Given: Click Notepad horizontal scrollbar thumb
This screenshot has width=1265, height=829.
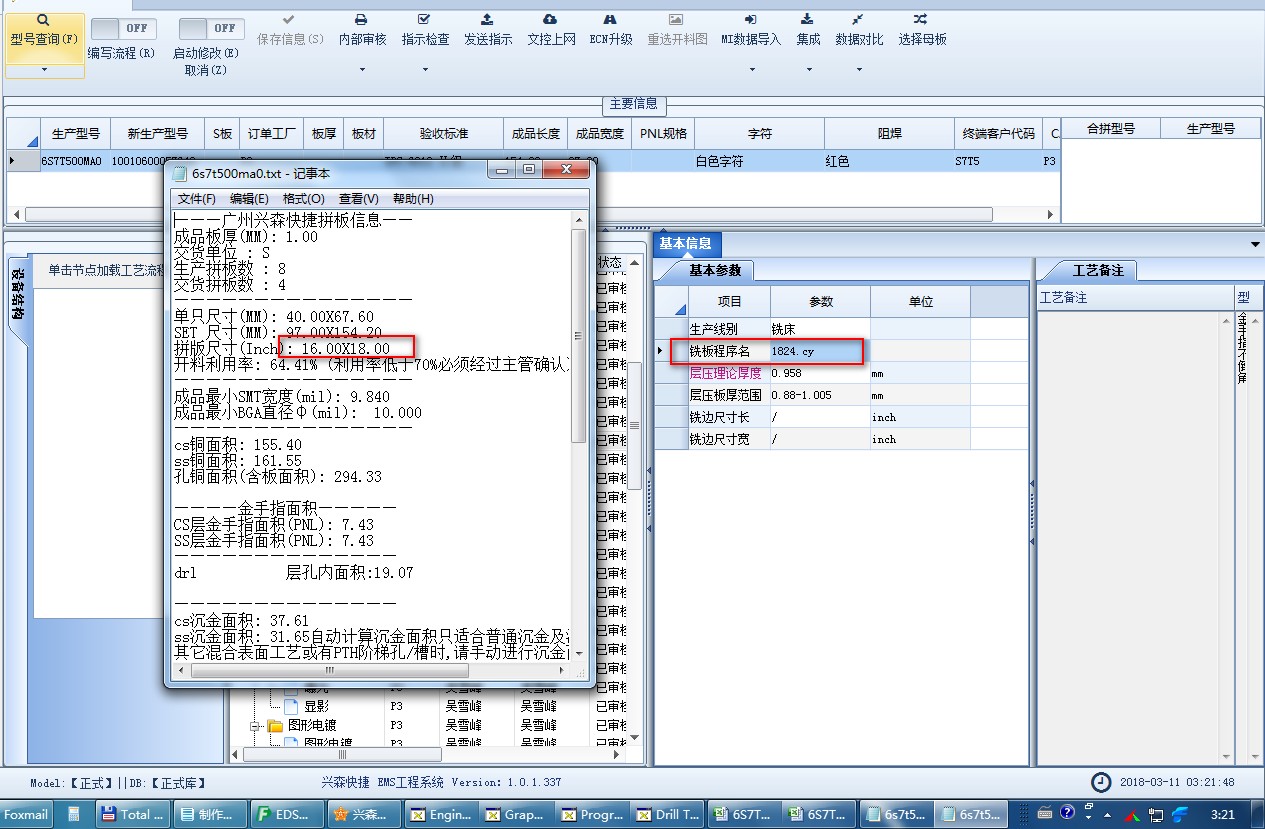Looking at the screenshot, I should [x=328, y=671].
